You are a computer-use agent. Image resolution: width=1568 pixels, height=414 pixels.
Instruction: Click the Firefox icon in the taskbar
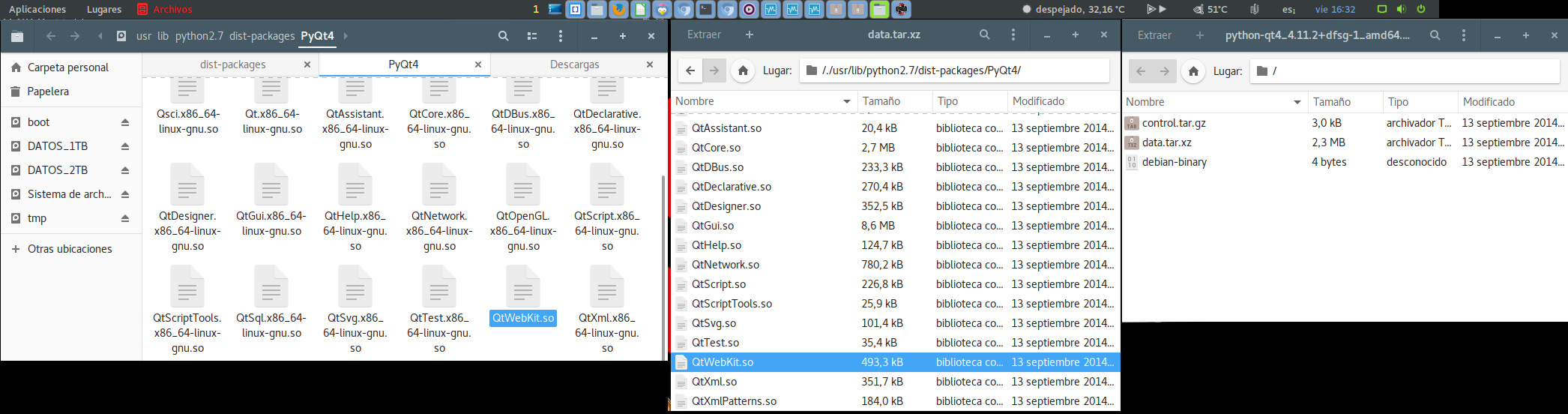tap(618, 9)
